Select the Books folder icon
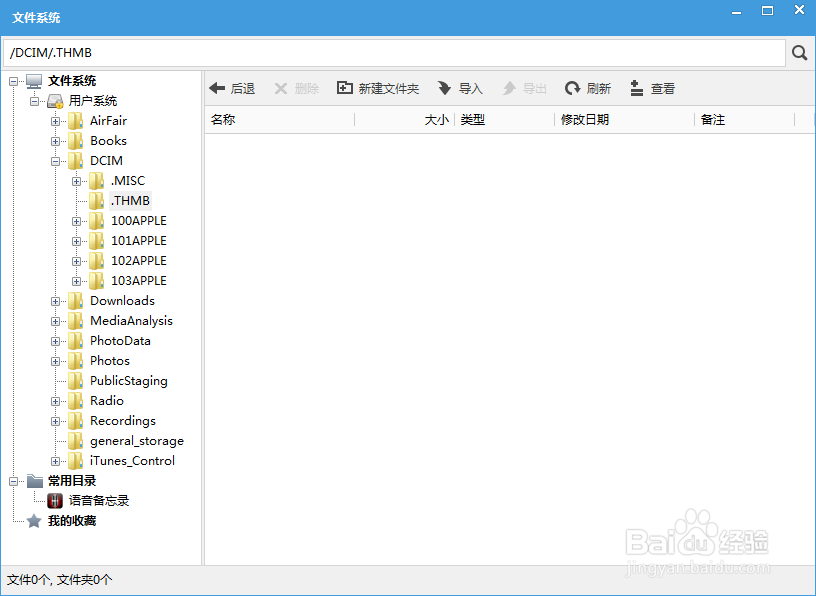 click(x=75, y=141)
